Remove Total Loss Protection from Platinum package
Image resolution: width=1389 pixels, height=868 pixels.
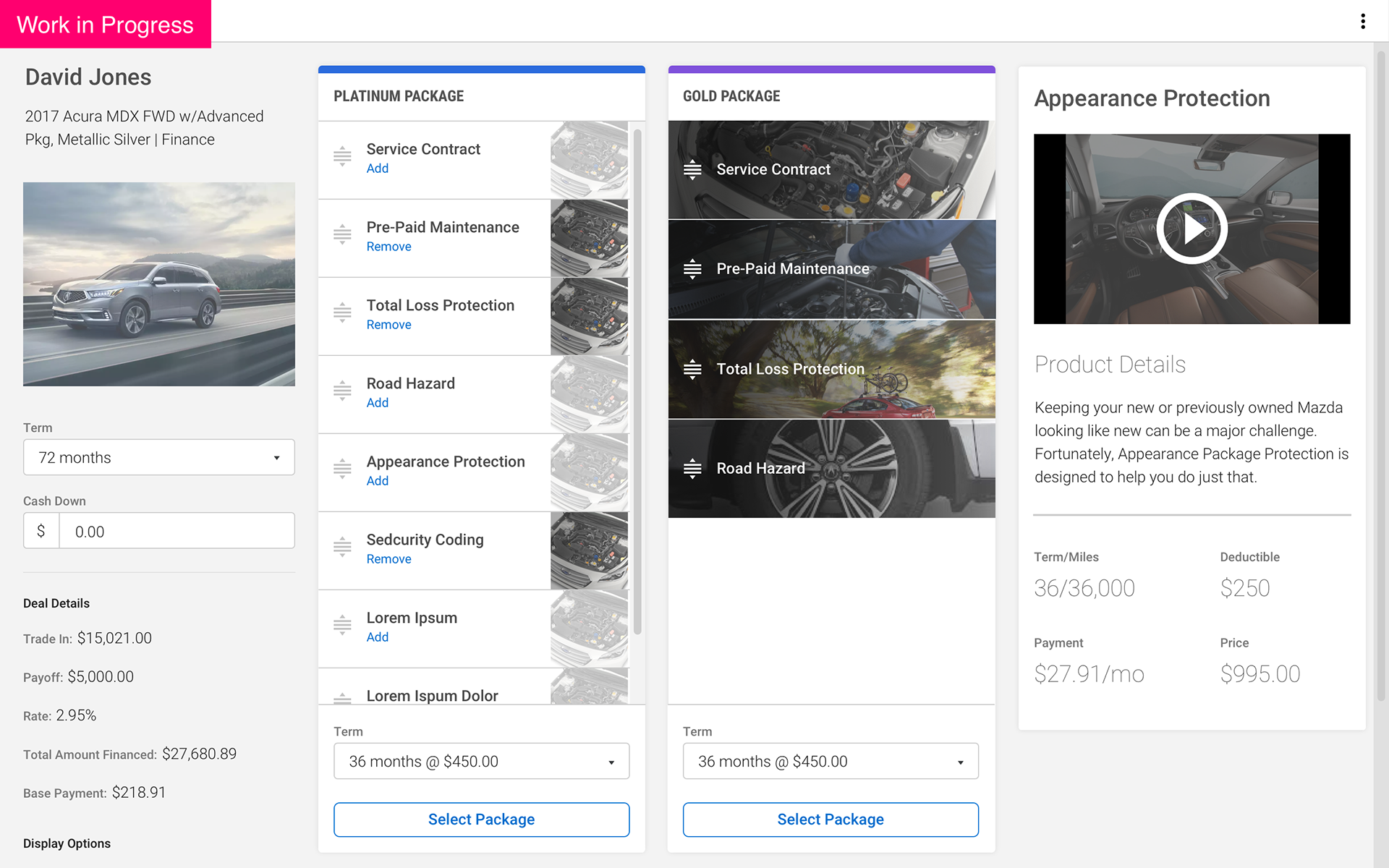coord(388,325)
